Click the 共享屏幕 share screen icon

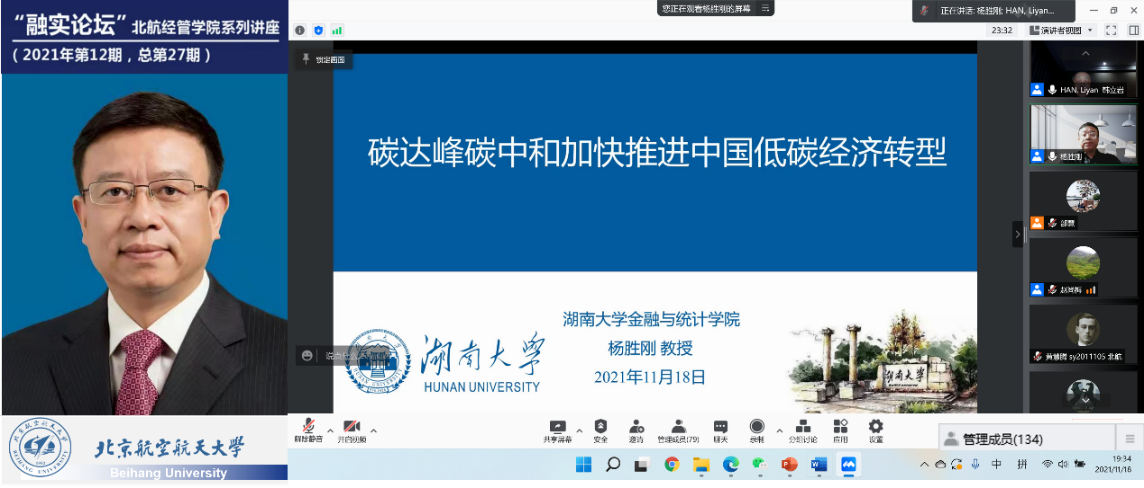click(x=557, y=428)
